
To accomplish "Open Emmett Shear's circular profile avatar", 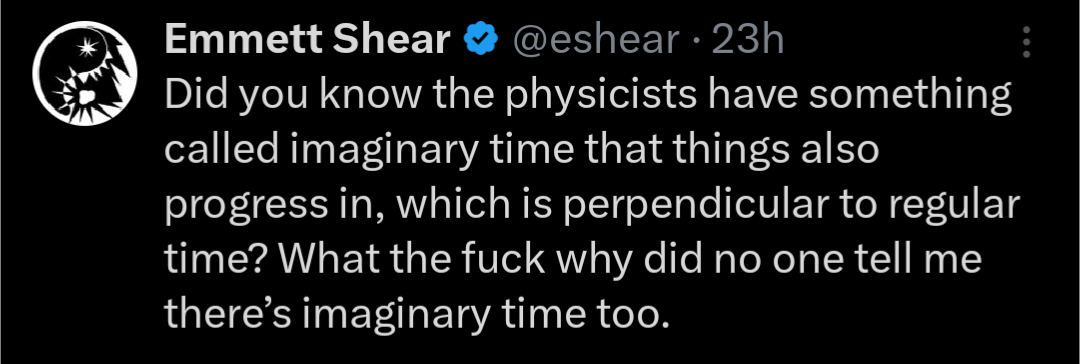I will tap(85, 74).
